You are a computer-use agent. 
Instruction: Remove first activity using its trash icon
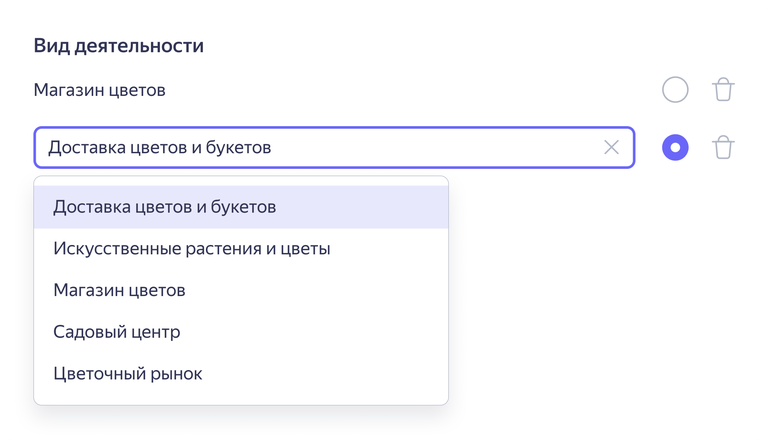[723, 90]
